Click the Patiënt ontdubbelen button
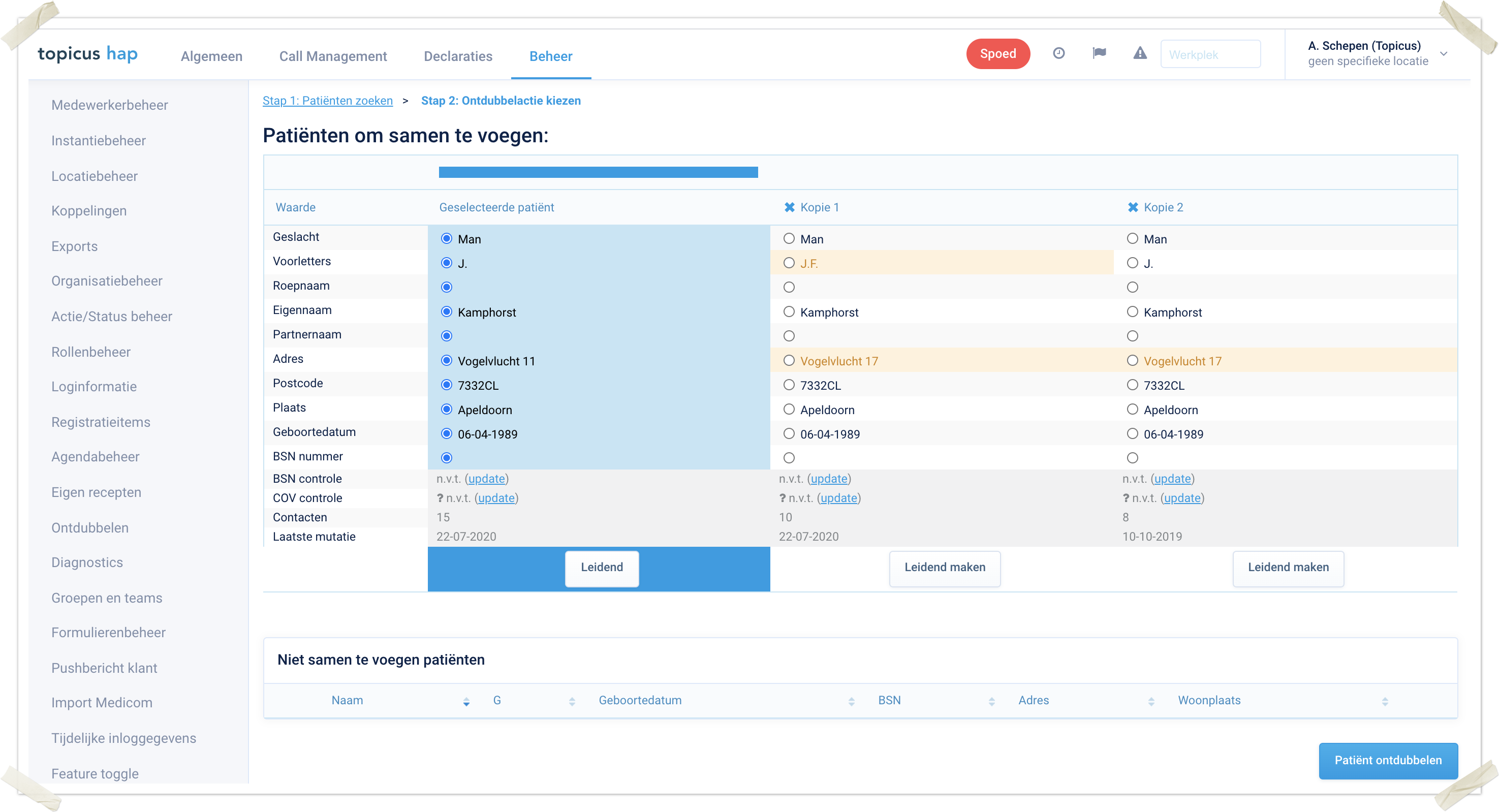1499x812 pixels. [1387, 760]
